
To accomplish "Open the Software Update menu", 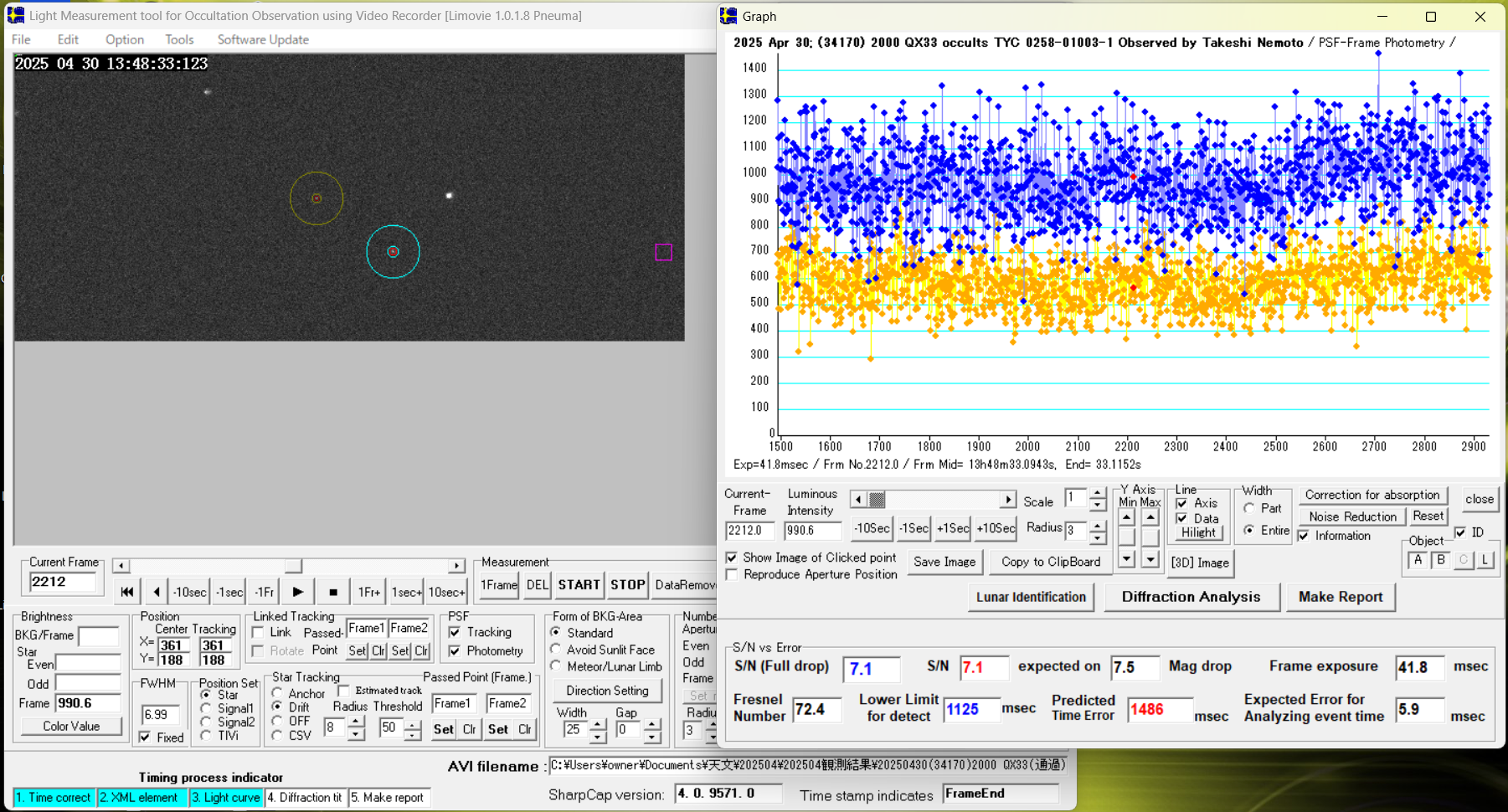I will (x=263, y=39).
